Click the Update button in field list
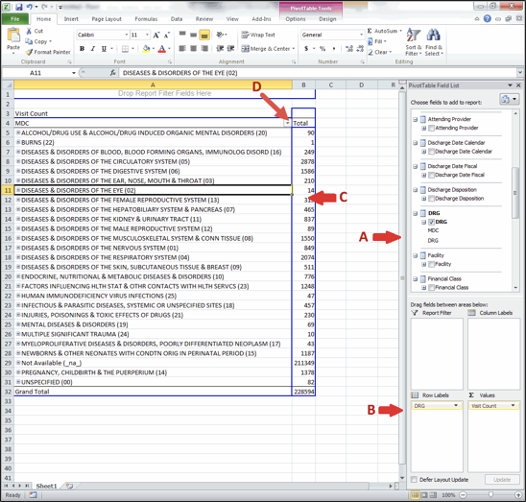This screenshot has width=526, height=502. pyautogui.click(x=502, y=480)
